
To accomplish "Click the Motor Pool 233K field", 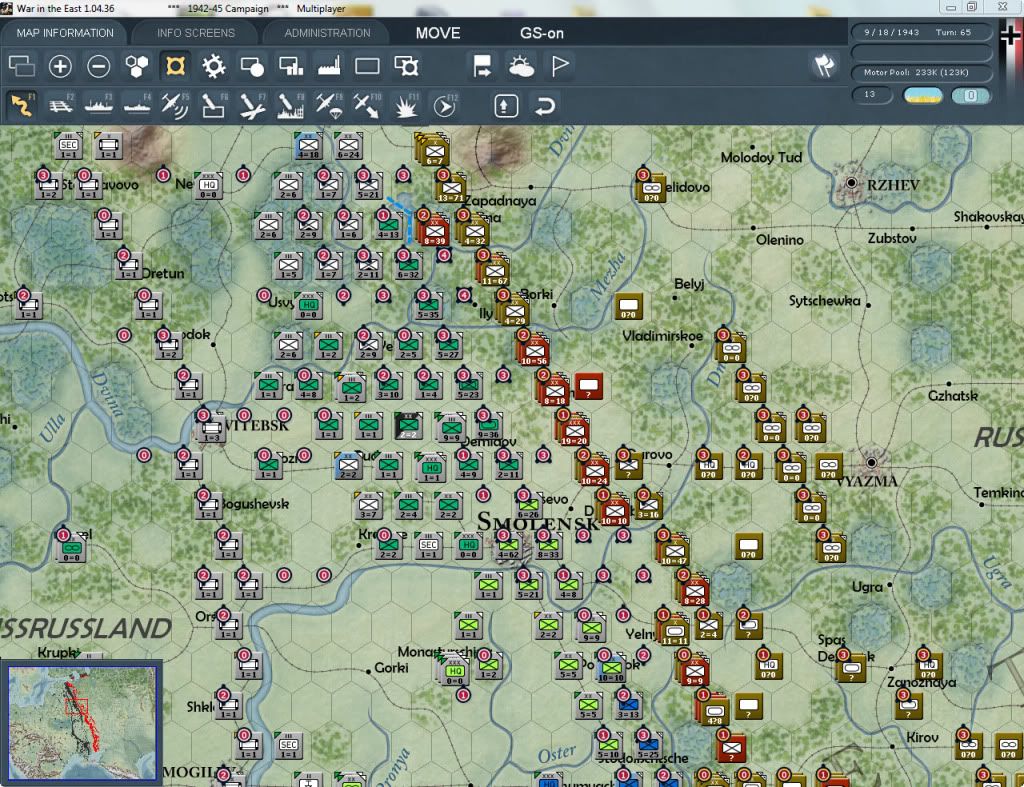I will [921, 72].
